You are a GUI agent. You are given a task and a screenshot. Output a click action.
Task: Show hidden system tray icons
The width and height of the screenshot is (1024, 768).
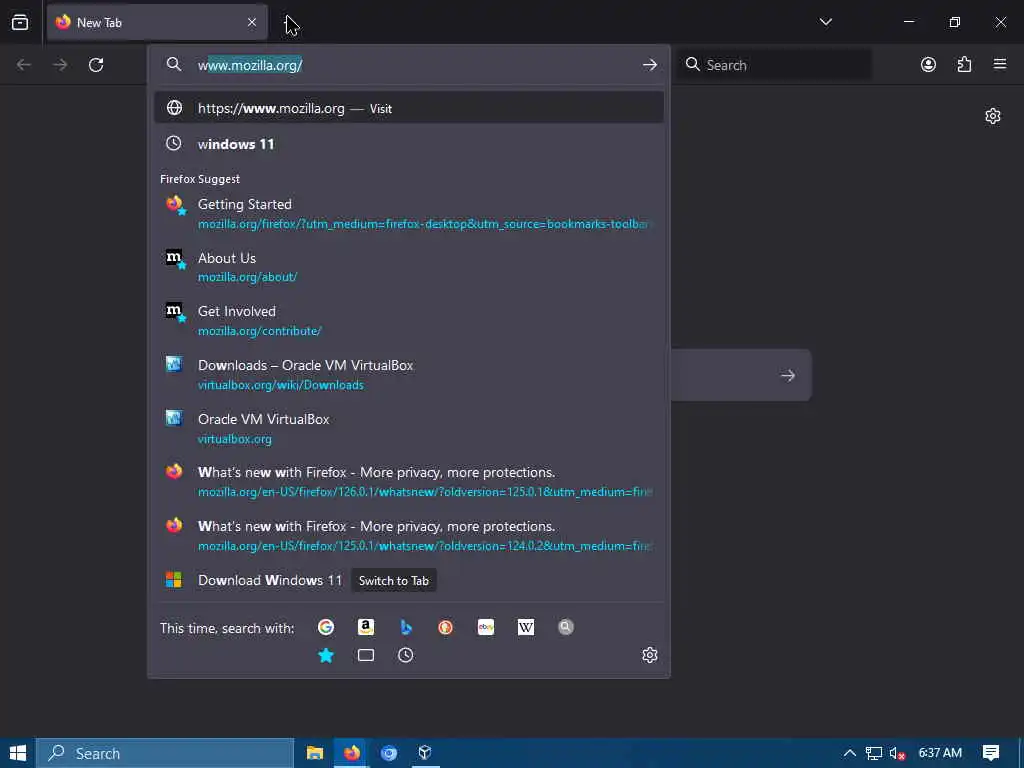(850, 753)
